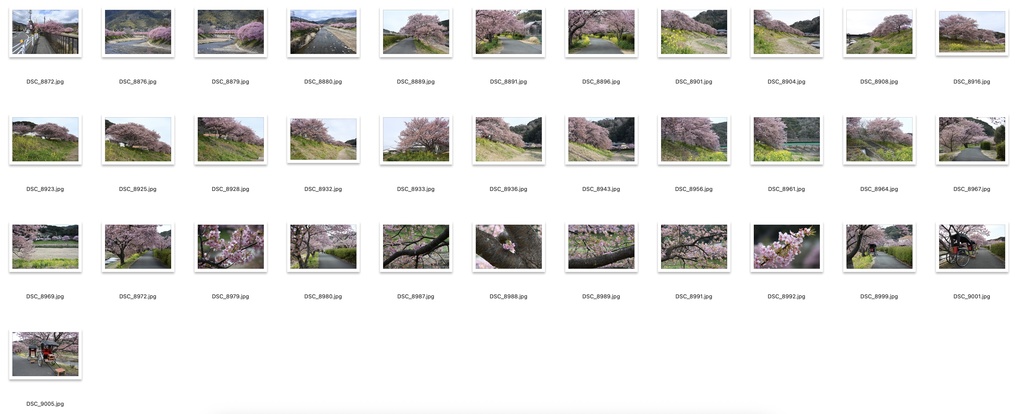Select the DSC_9001.jpg rickshaw photo
The width and height of the screenshot is (1024, 414).
[x=972, y=247]
